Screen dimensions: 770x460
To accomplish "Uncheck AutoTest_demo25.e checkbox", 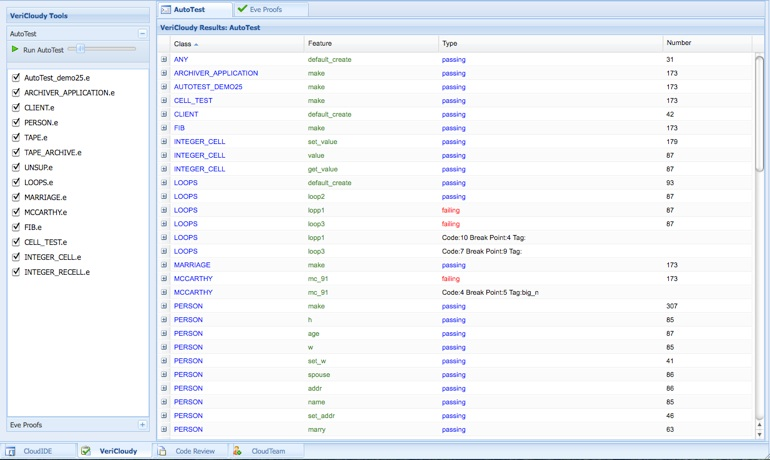I will 16,77.
